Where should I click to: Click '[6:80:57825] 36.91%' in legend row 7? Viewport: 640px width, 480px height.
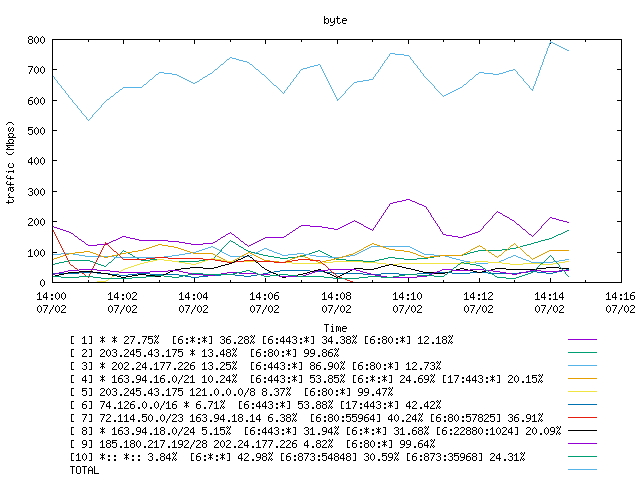(x=487, y=418)
